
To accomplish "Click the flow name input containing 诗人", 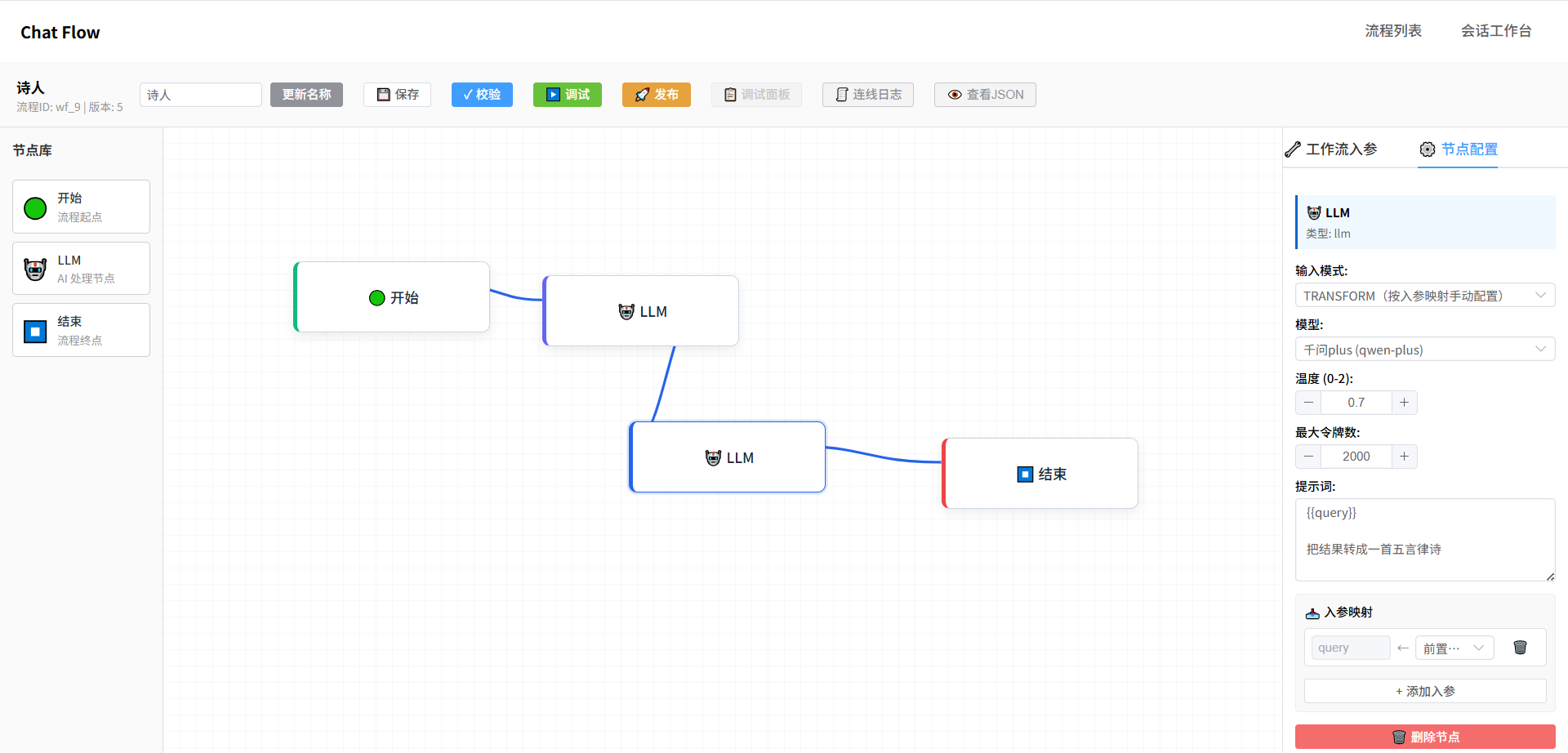I will 201,95.
